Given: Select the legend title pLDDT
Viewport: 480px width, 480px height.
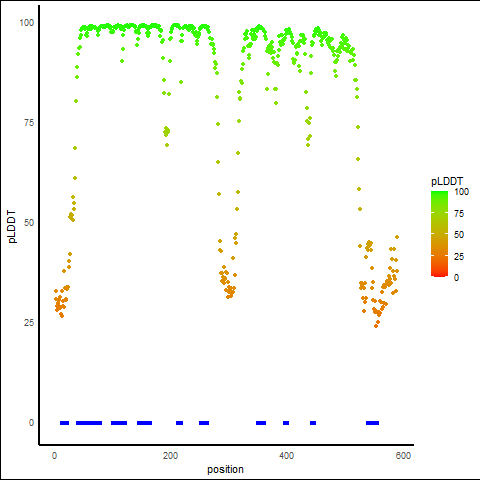Looking at the screenshot, I should click(x=447, y=182).
